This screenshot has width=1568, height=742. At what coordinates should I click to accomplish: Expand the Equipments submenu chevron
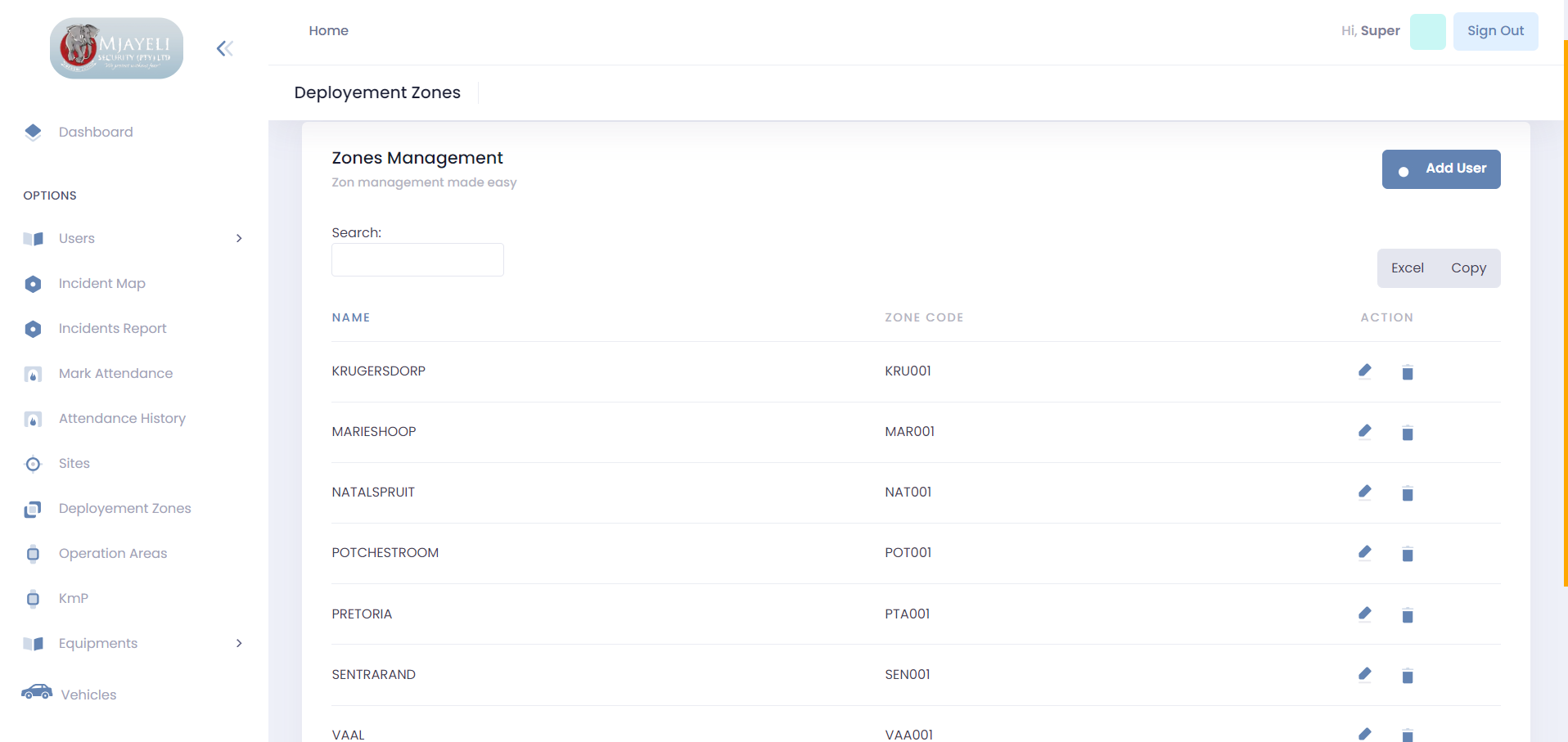(x=239, y=643)
